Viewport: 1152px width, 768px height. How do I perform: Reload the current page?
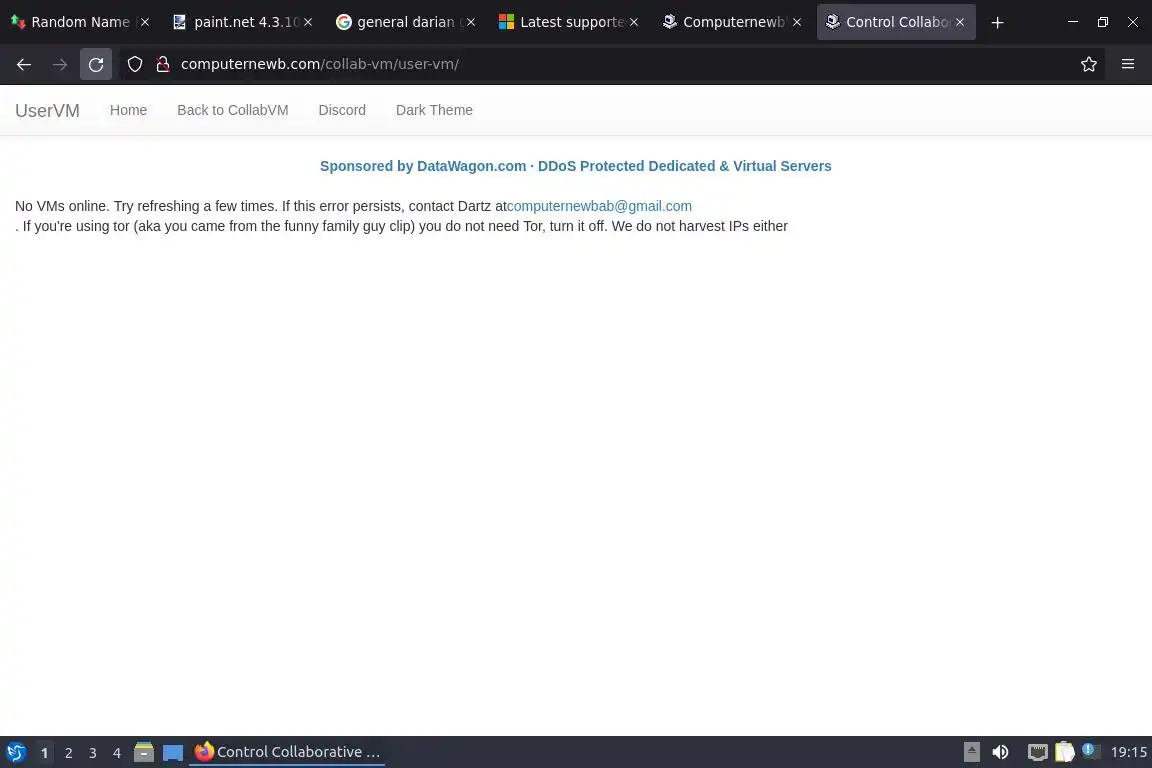click(96, 65)
